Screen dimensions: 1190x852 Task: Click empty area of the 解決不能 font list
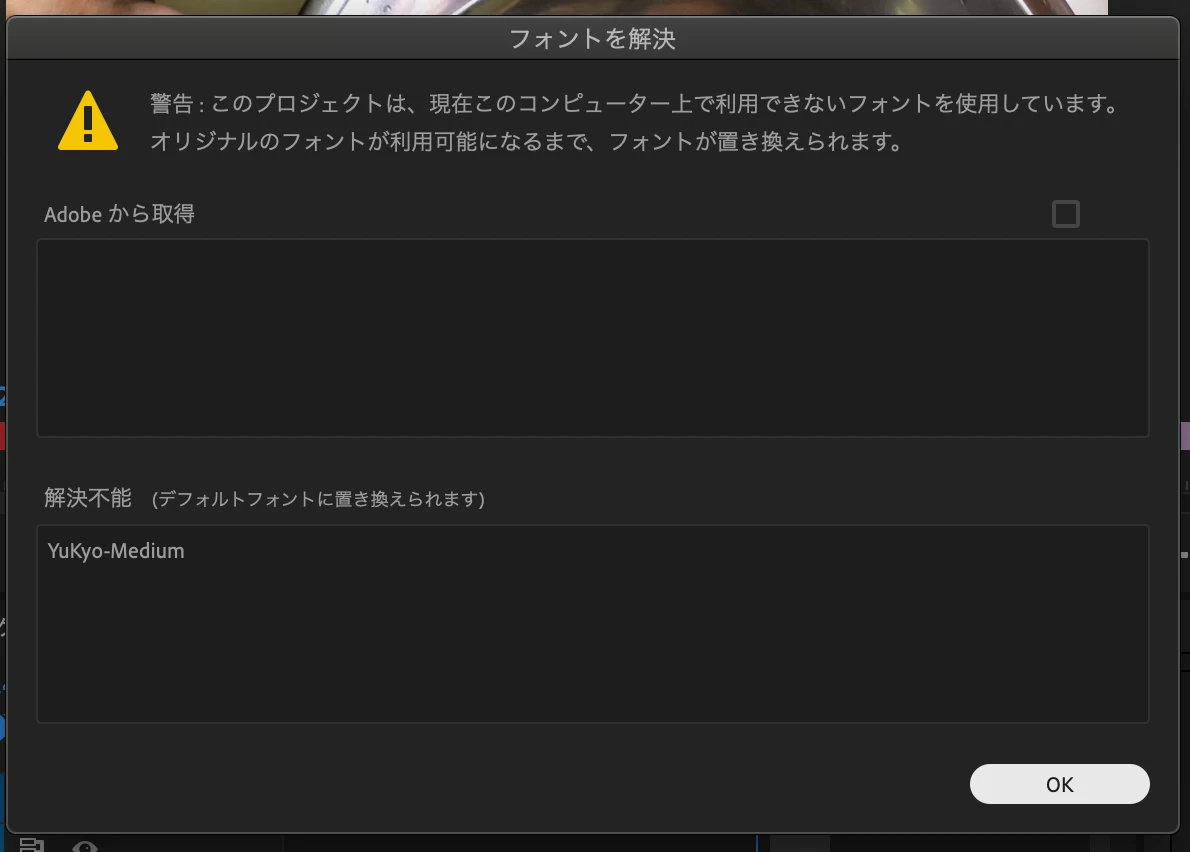click(593, 645)
